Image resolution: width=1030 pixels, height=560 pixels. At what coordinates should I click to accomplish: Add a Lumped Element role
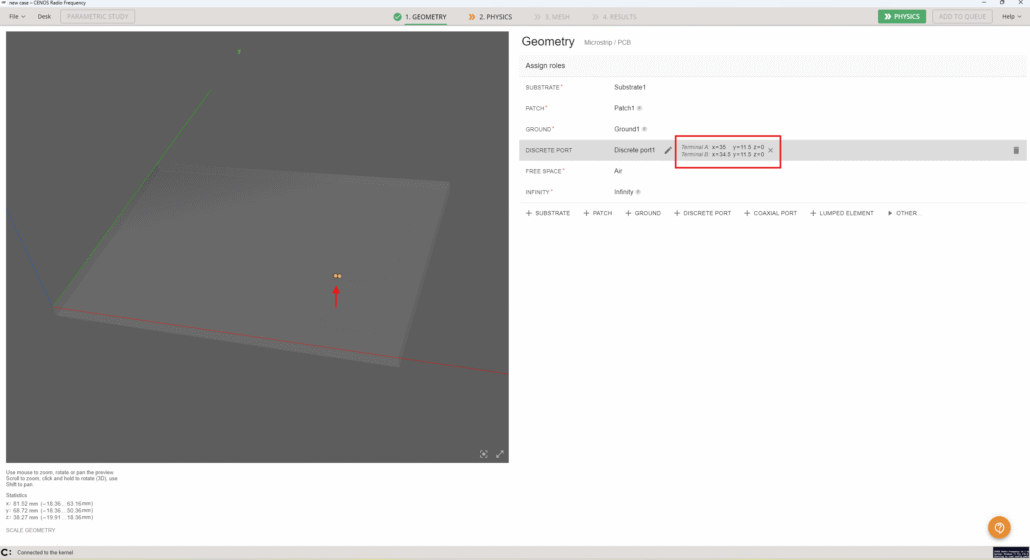841,213
